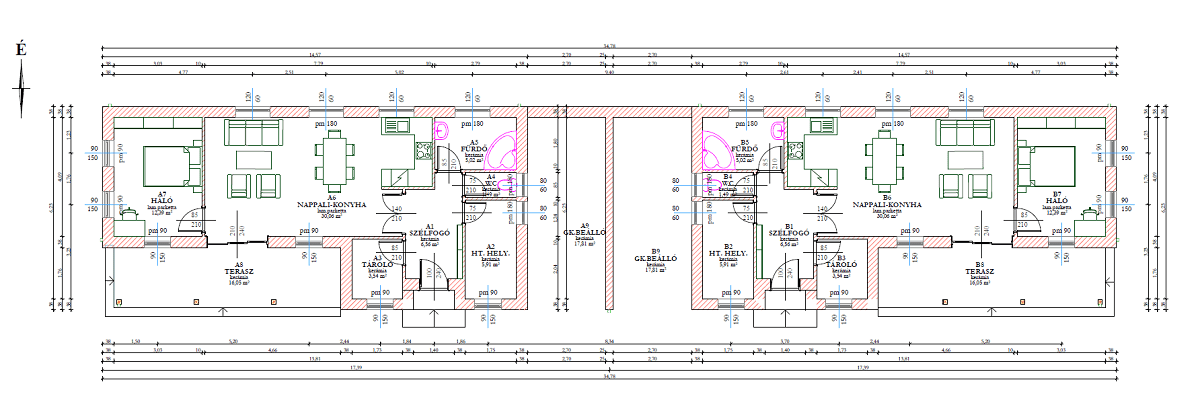
Task: Click the A8 TERASZ room label
Action: [239, 271]
